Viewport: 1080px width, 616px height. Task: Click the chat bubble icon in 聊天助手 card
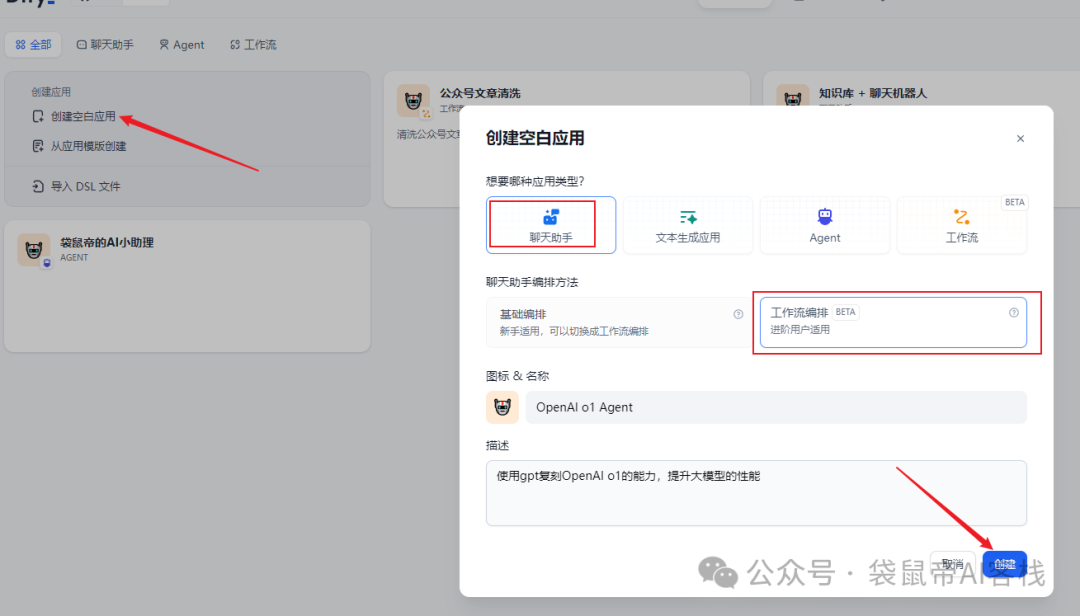550,217
